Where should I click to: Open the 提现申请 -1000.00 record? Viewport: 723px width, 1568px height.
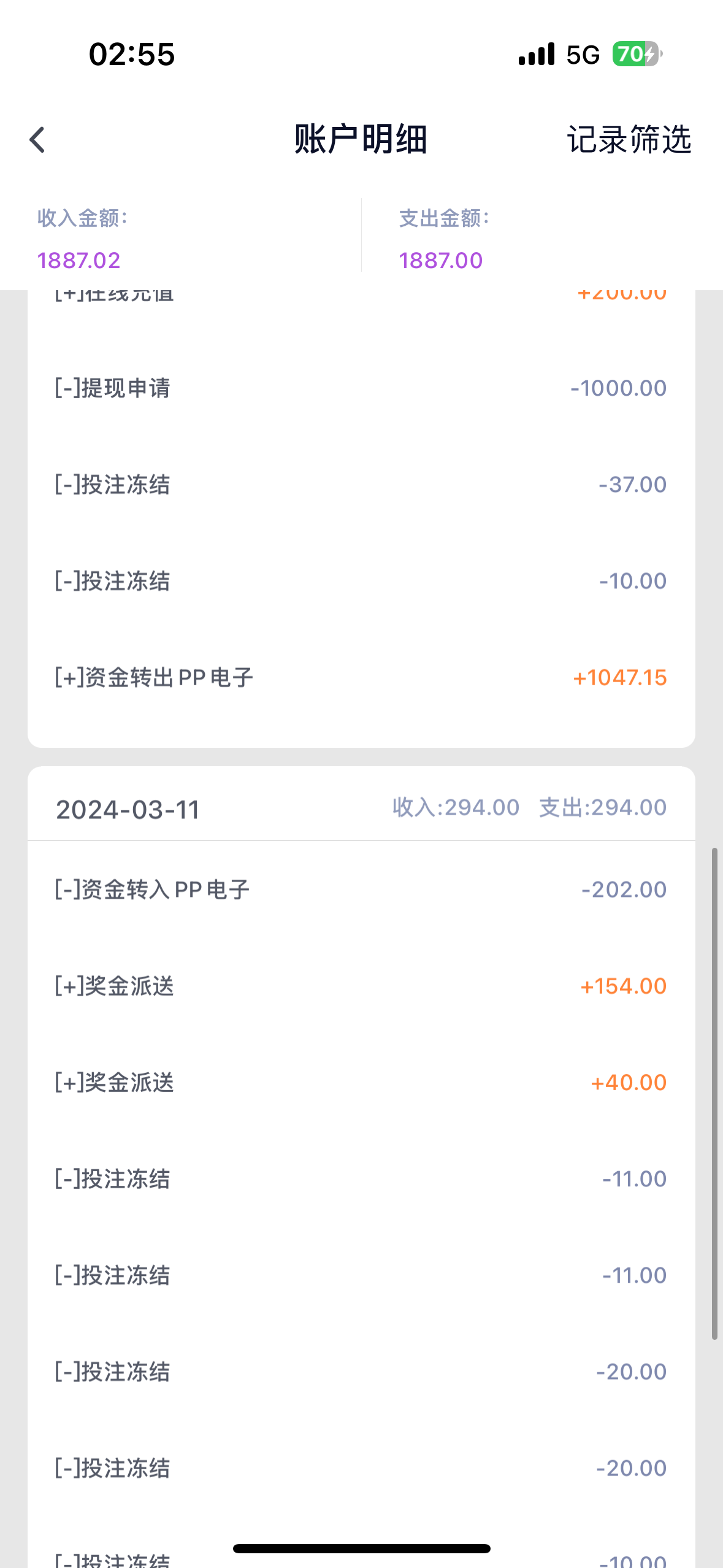pyautogui.click(x=361, y=388)
